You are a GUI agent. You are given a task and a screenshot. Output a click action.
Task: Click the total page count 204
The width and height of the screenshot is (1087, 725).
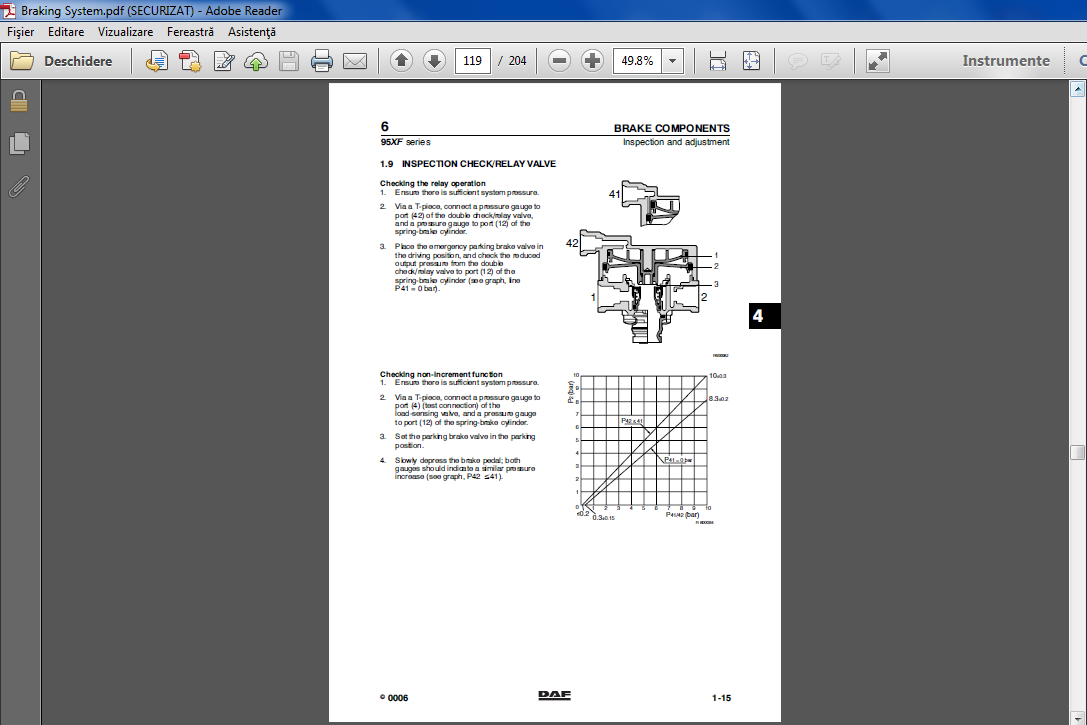(517, 61)
